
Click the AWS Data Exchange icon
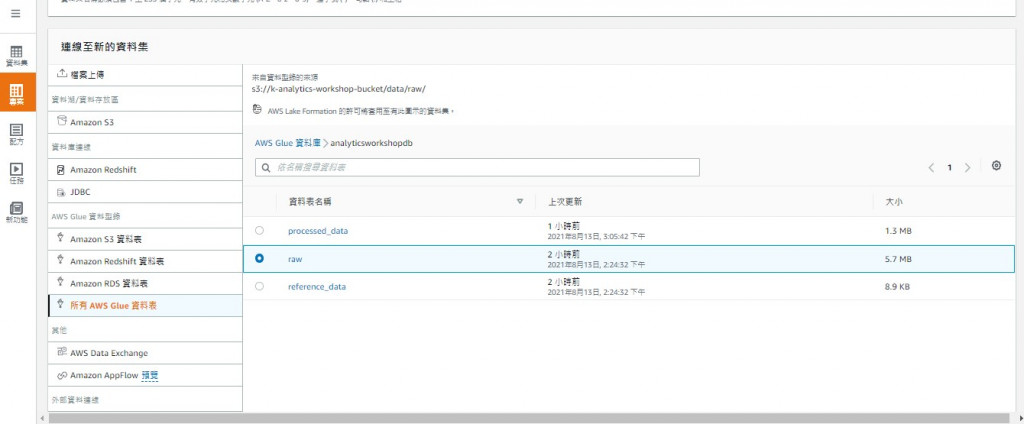click(62, 352)
